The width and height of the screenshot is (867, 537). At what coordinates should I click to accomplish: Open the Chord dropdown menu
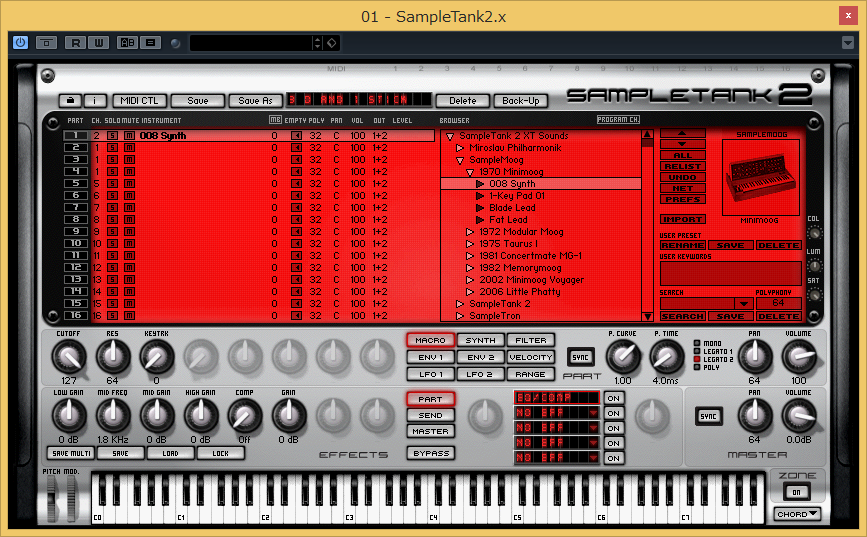(797, 514)
